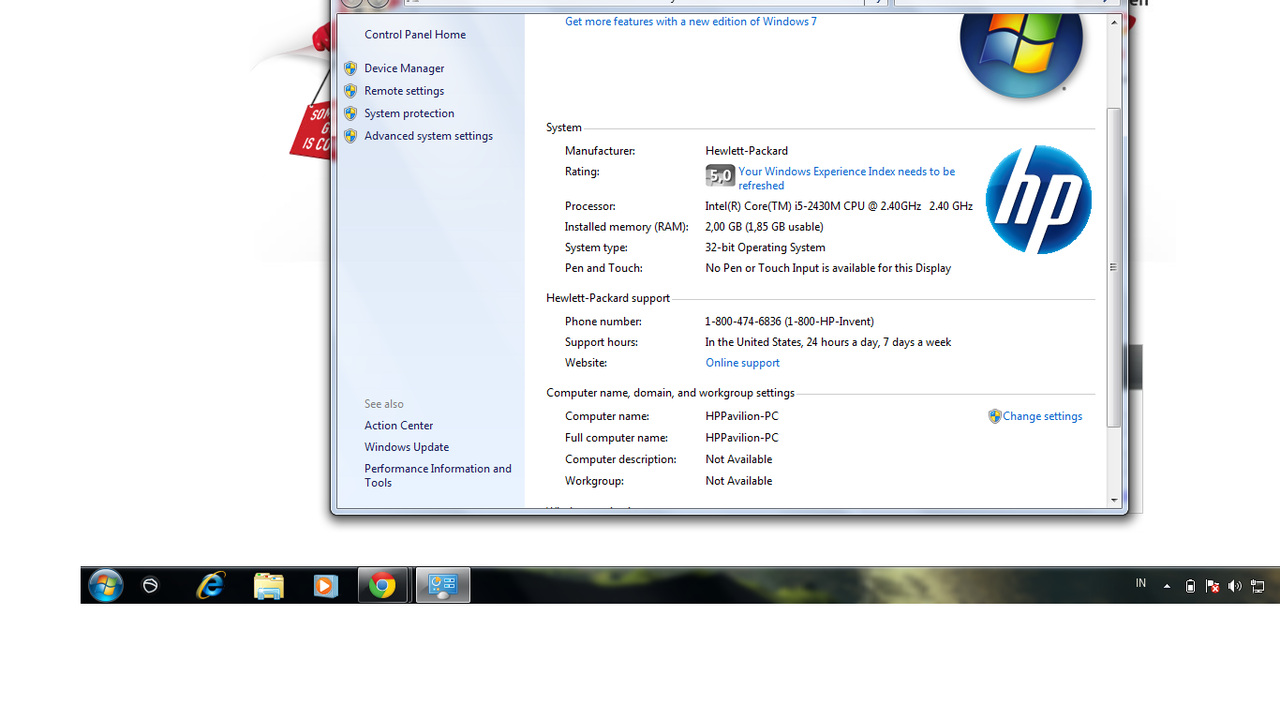
Task: Click the IN input language indicator
Action: [x=1140, y=583]
